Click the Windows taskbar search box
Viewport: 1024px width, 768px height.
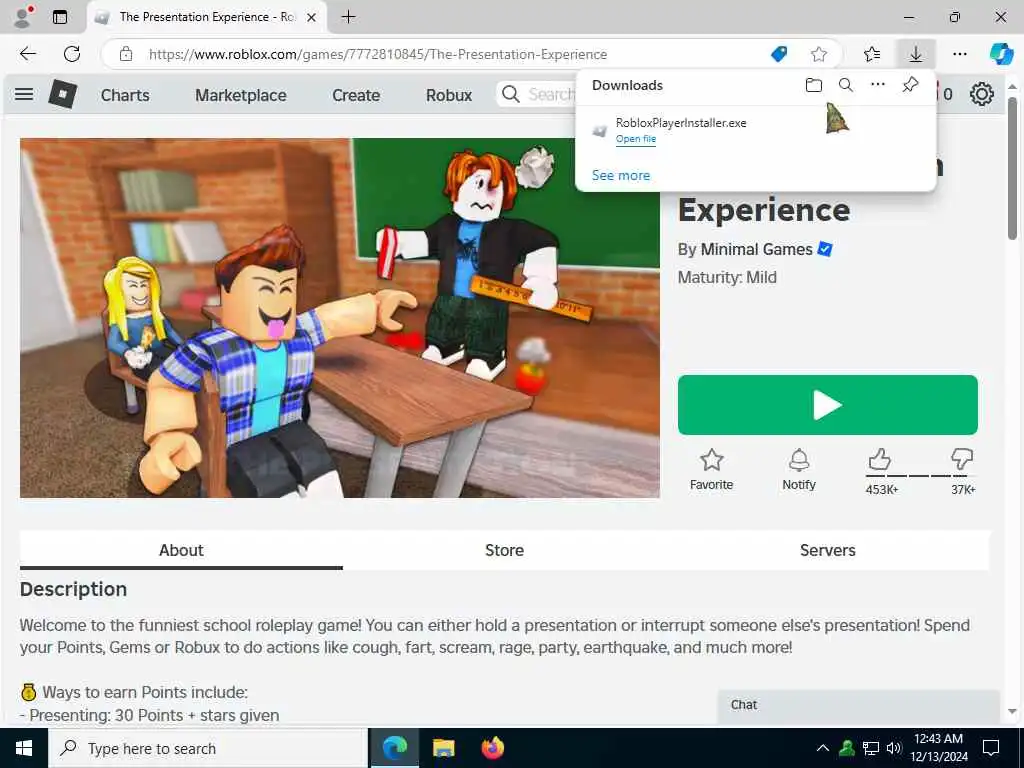[x=208, y=748]
